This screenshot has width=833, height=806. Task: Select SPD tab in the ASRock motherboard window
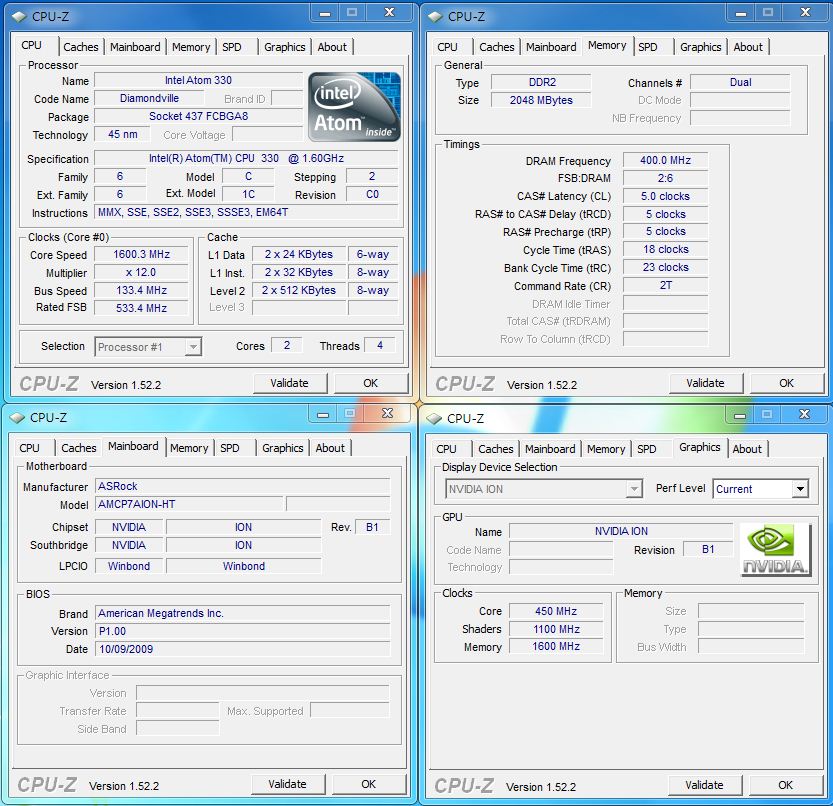point(230,448)
